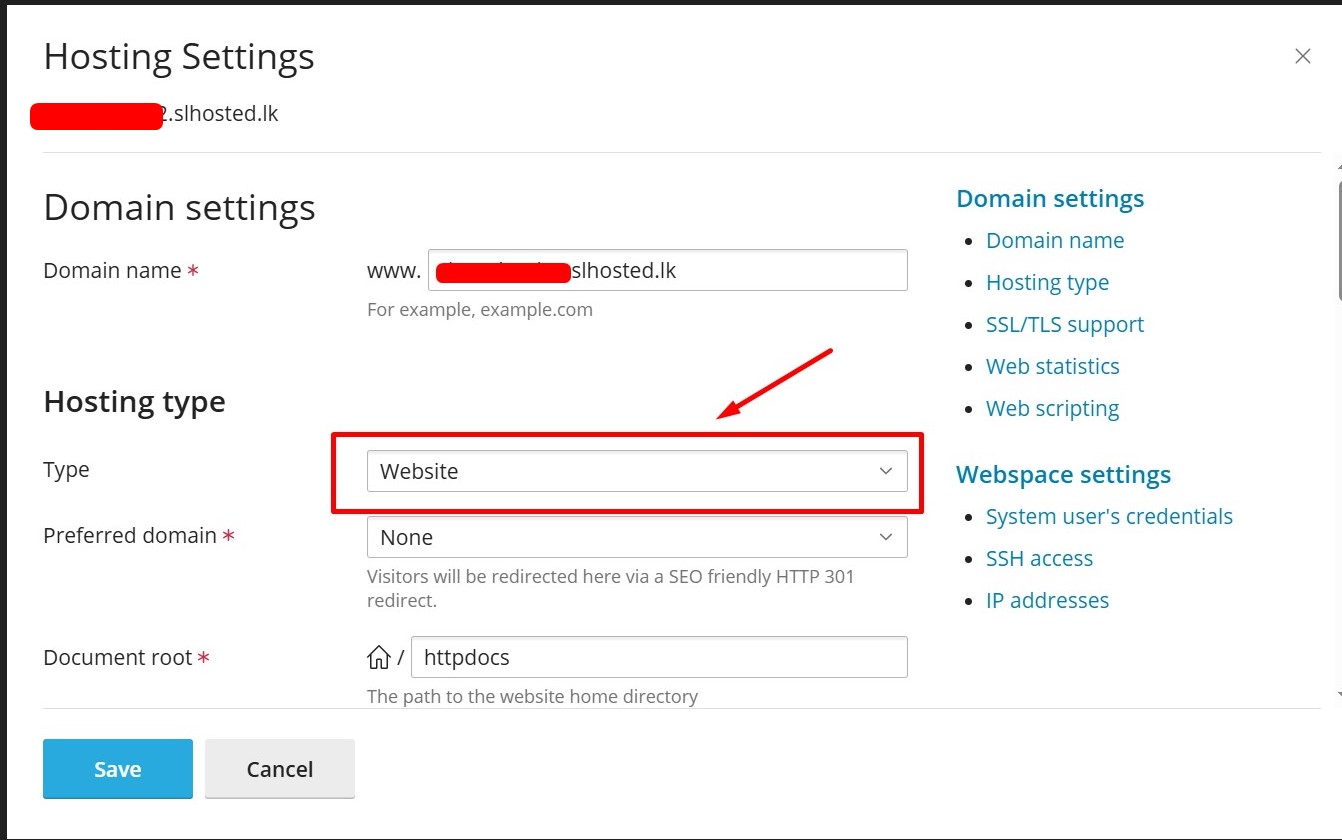Image resolution: width=1342 pixels, height=840 pixels.
Task: Select Web scripting link
Action: point(1052,409)
